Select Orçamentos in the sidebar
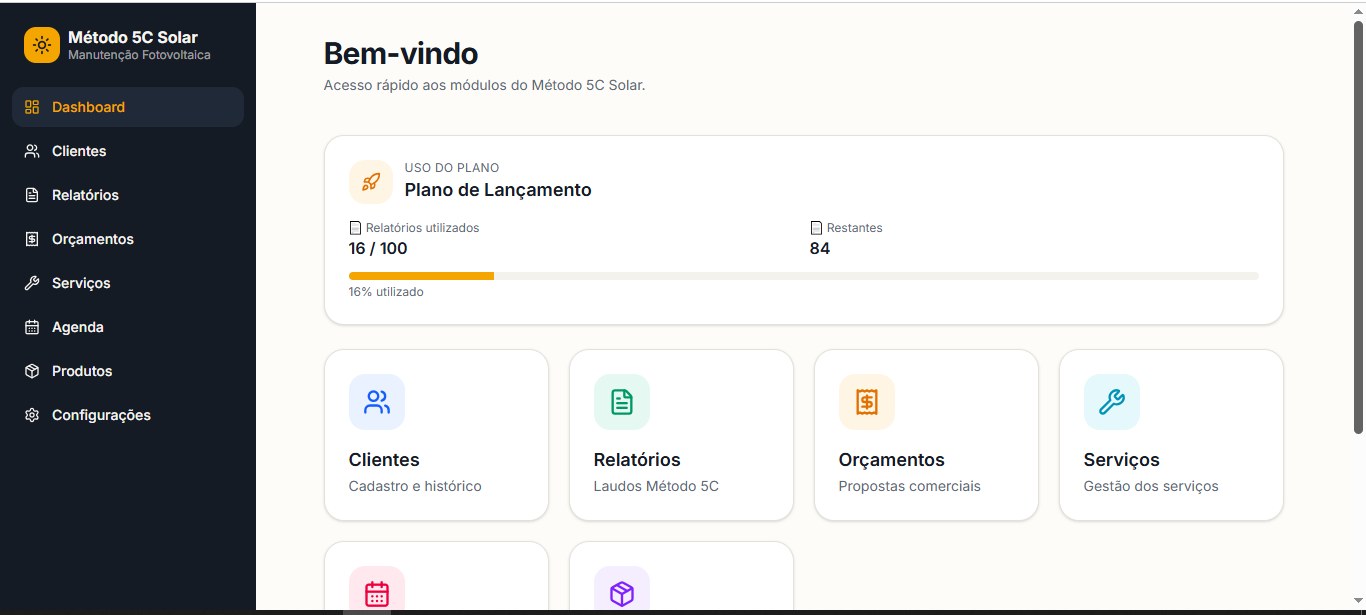Image resolution: width=1366 pixels, height=615 pixels. [x=128, y=239]
